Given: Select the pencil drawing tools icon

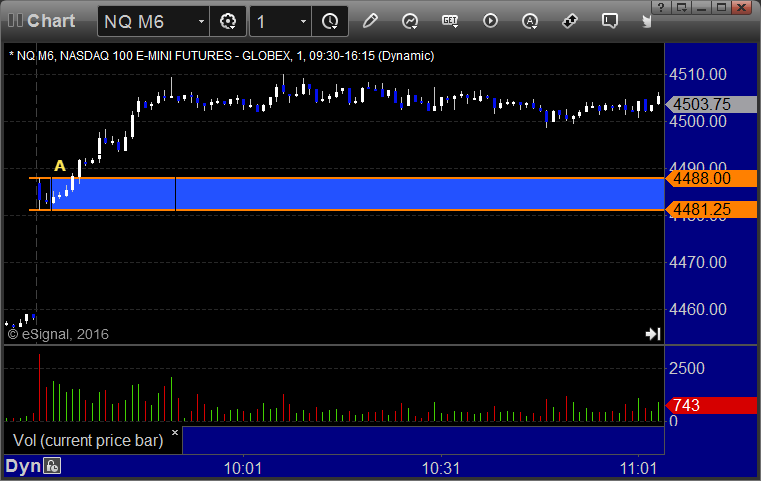Looking at the screenshot, I should pos(370,21).
